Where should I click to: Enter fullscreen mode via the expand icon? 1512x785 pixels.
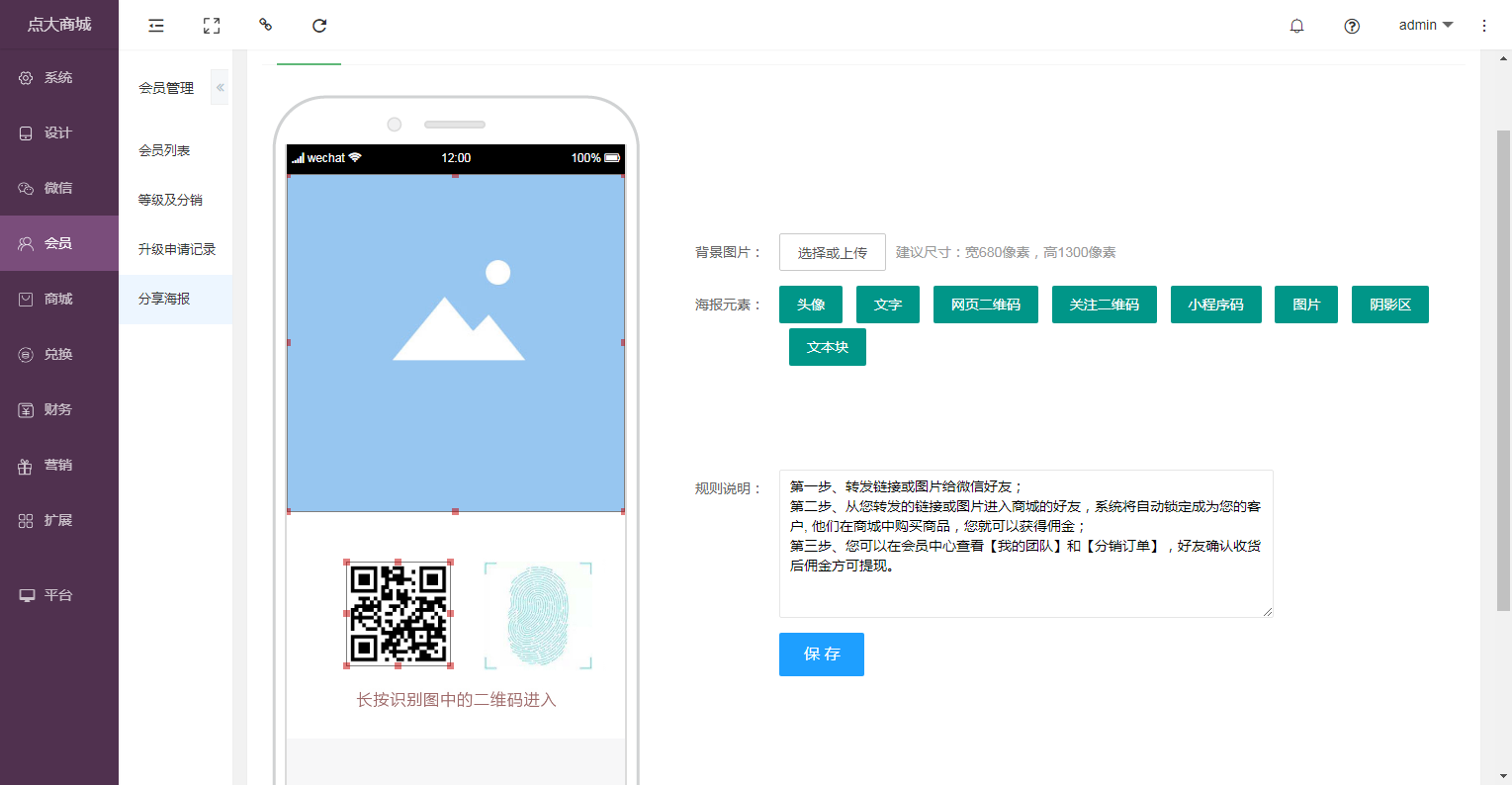[212, 26]
